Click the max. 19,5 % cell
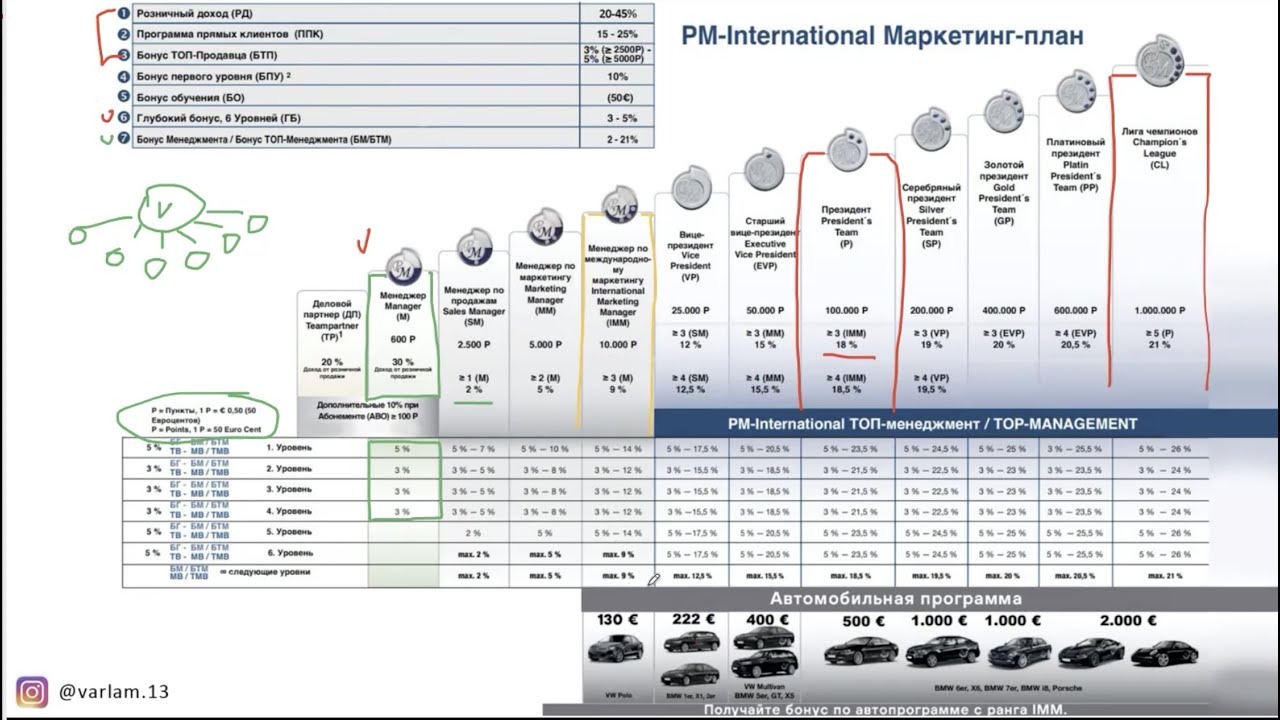Screen dimensions: 1280x720 click(931, 576)
